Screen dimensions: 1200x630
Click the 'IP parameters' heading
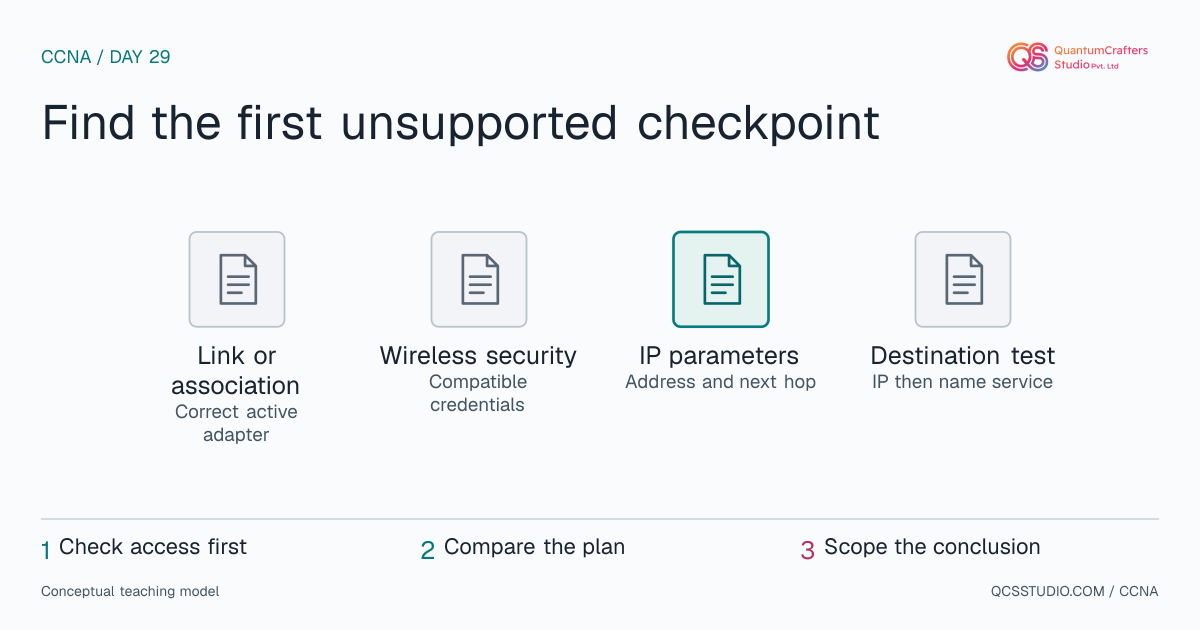(719, 356)
